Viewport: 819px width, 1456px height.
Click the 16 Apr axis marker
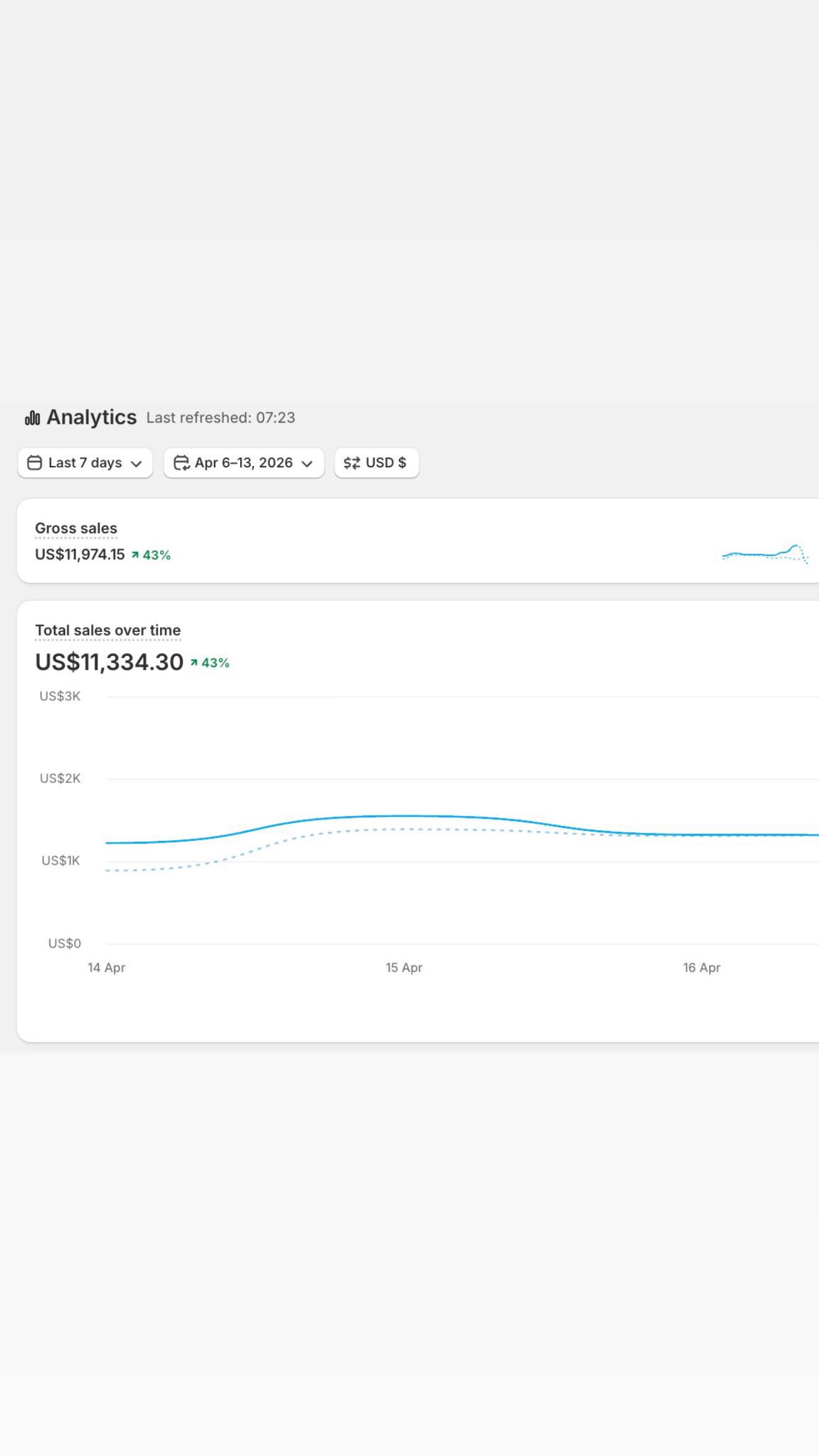[702, 968]
